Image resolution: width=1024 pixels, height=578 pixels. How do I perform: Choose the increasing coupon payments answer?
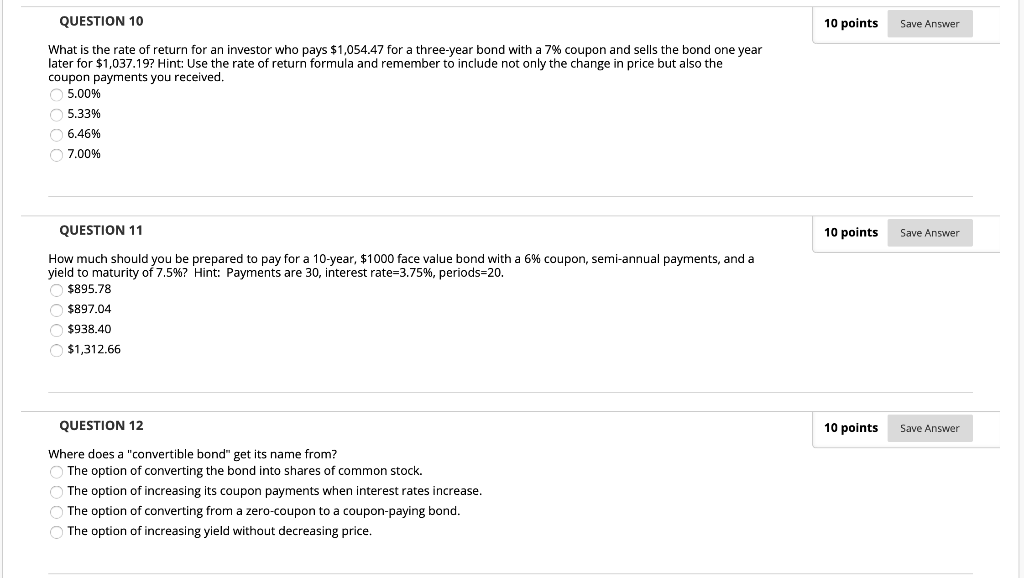(56, 491)
